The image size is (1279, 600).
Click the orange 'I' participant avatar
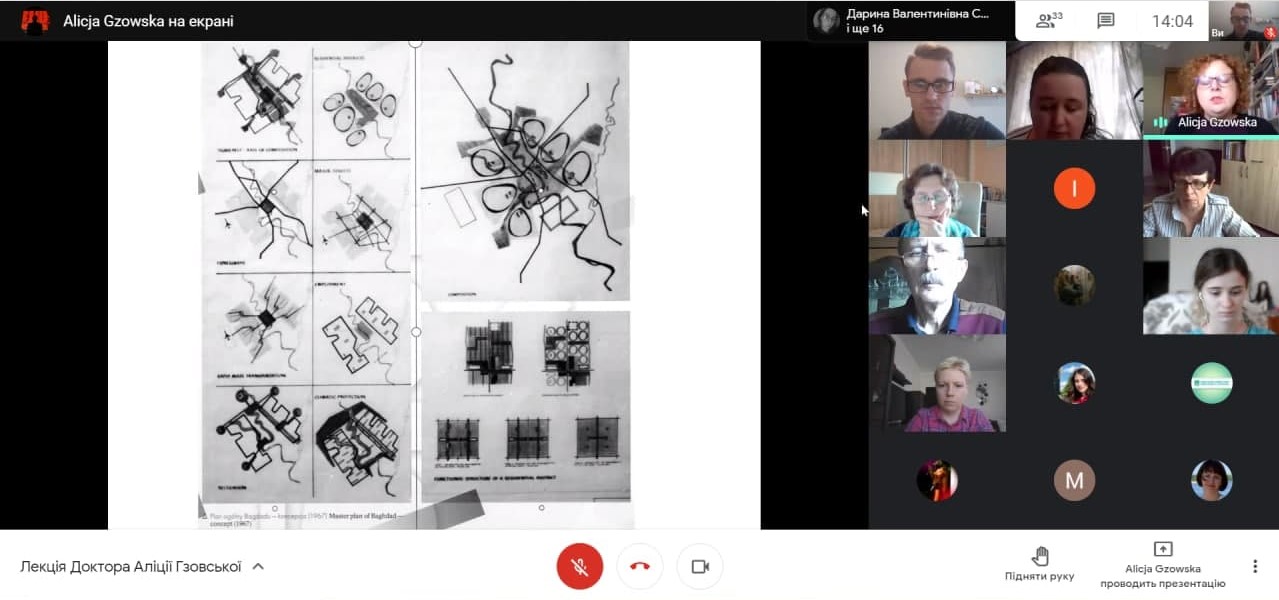tap(1074, 188)
